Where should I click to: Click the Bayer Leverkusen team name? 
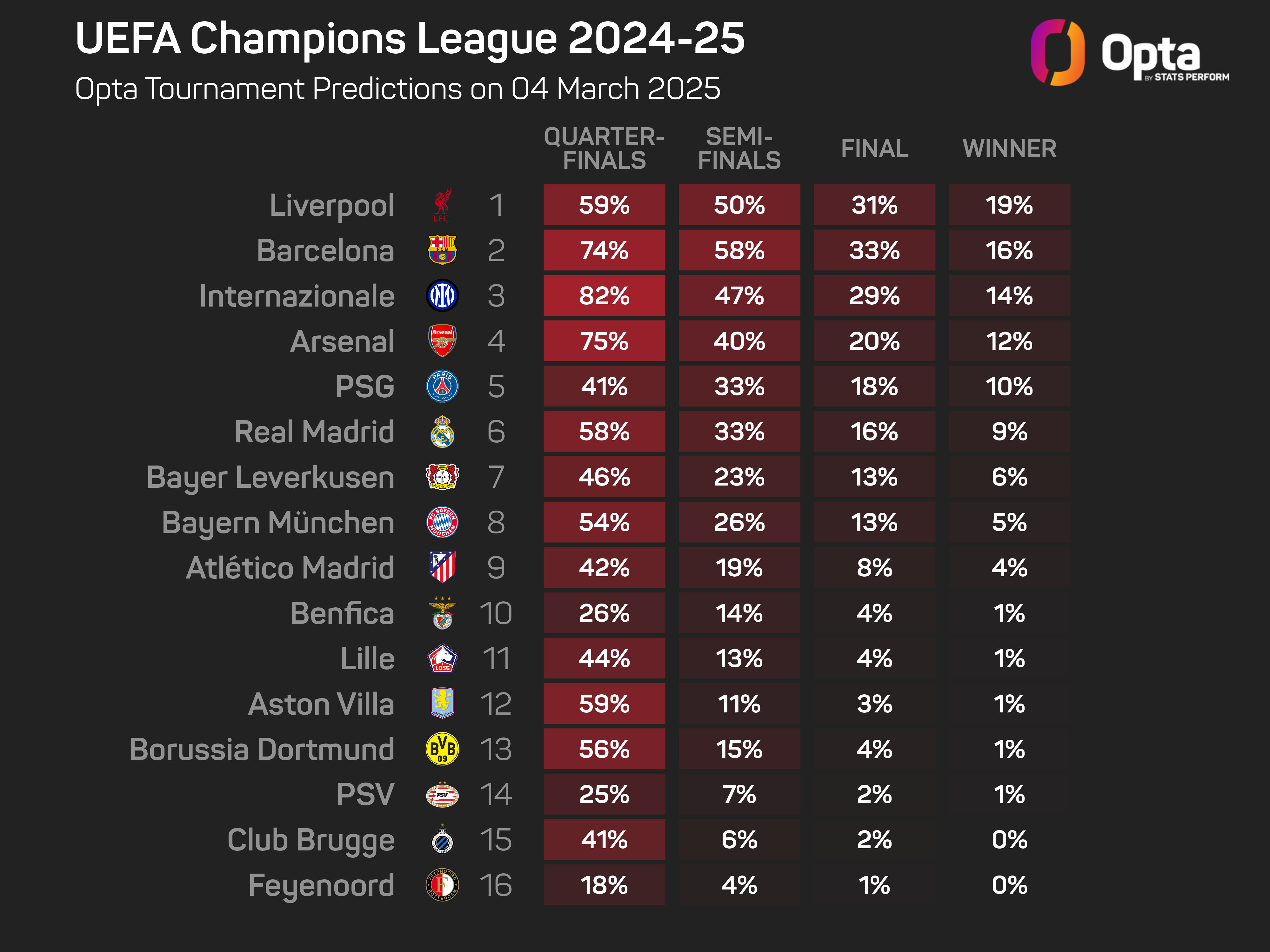271,478
